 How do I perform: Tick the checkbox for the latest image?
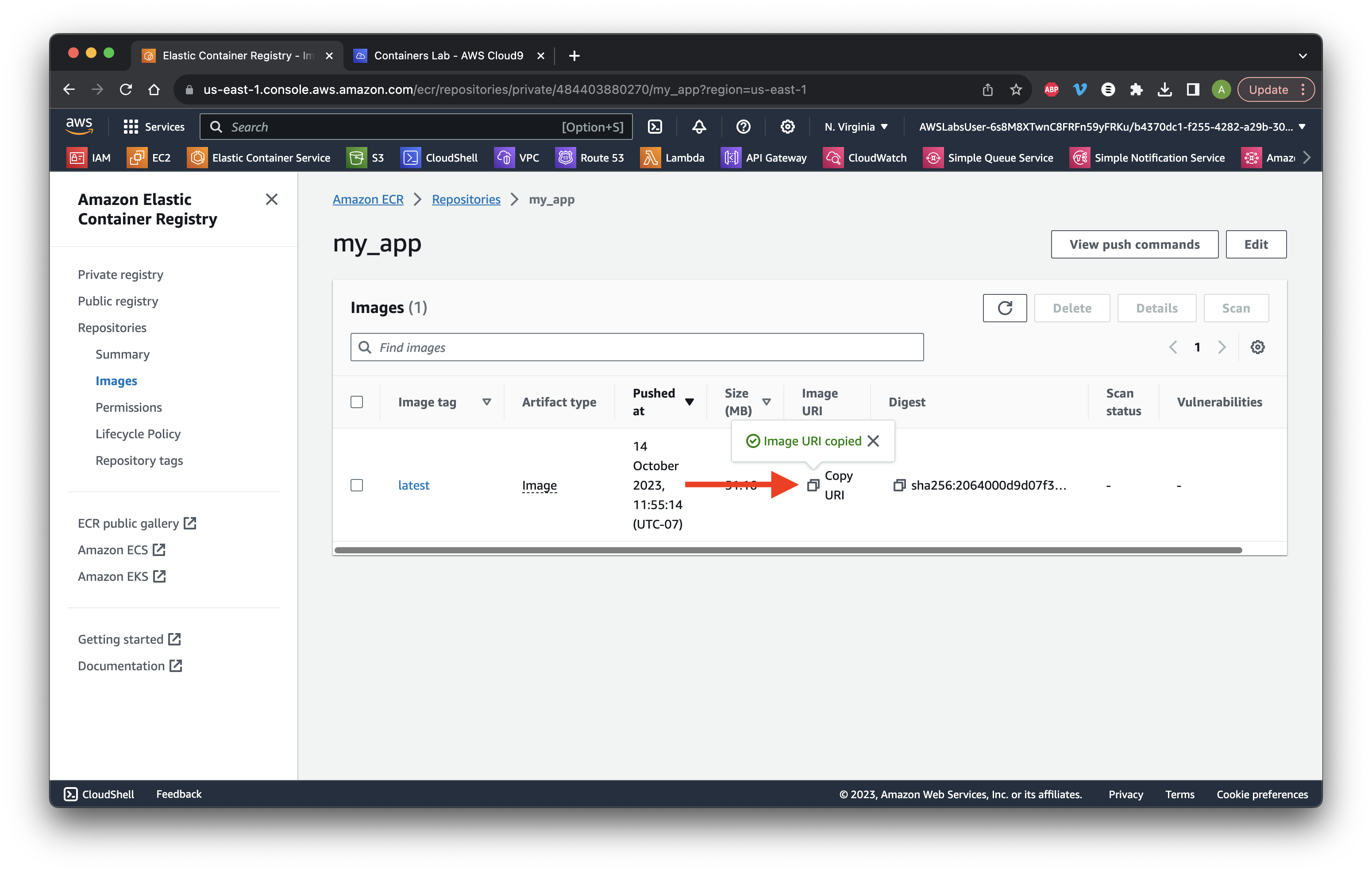357,485
